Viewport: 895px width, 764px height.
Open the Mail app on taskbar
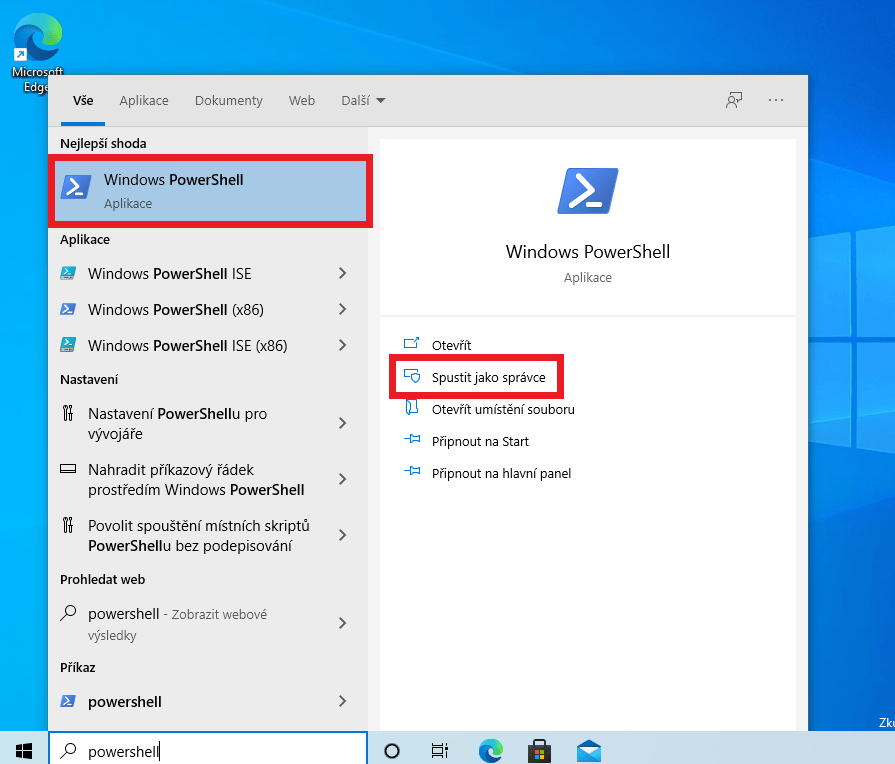[589, 750]
